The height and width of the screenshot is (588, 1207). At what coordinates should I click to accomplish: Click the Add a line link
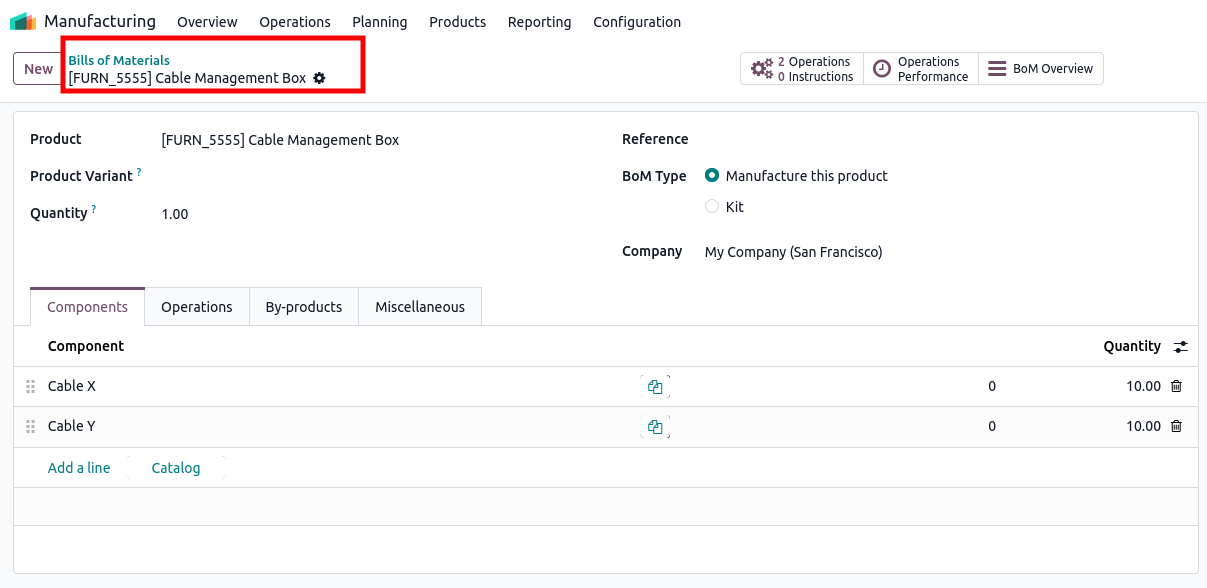tap(79, 468)
